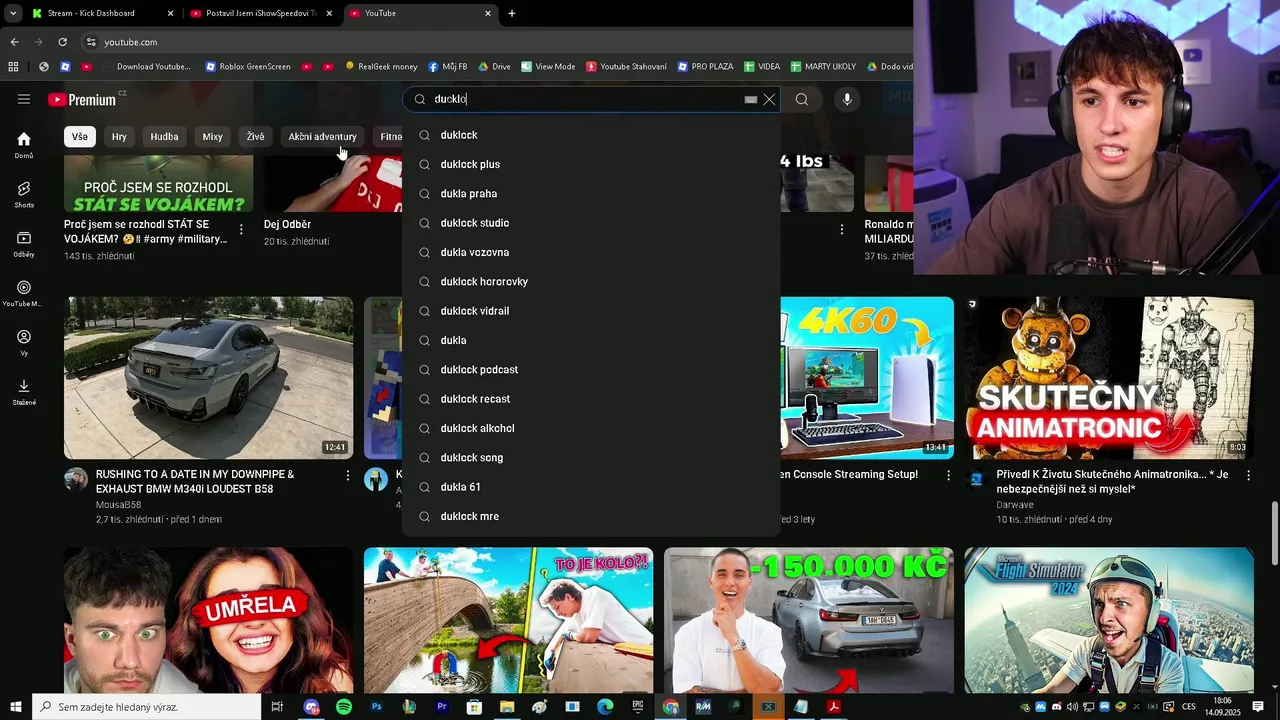1280x720 pixels.
Task: Open Spotify from the taskbar
Action: coord(344,707)
